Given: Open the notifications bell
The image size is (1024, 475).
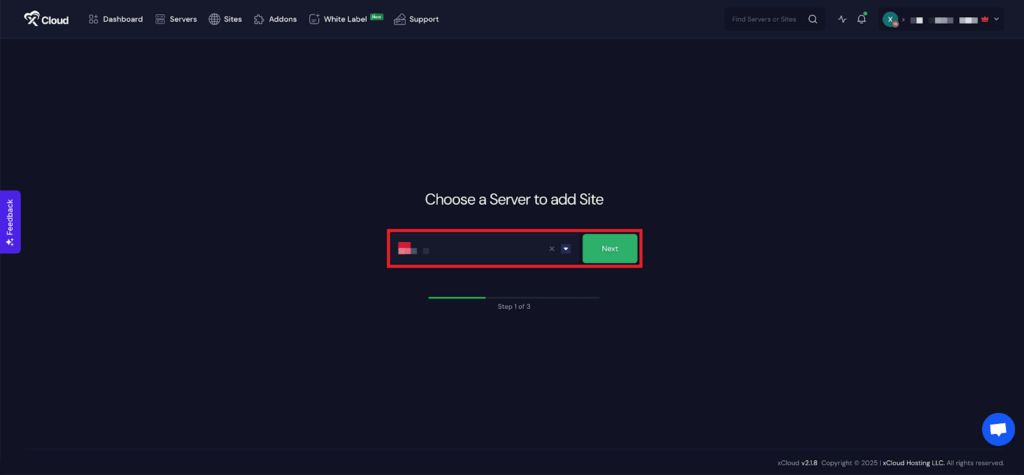Looking at the screenshot, I should coord(862,19).
